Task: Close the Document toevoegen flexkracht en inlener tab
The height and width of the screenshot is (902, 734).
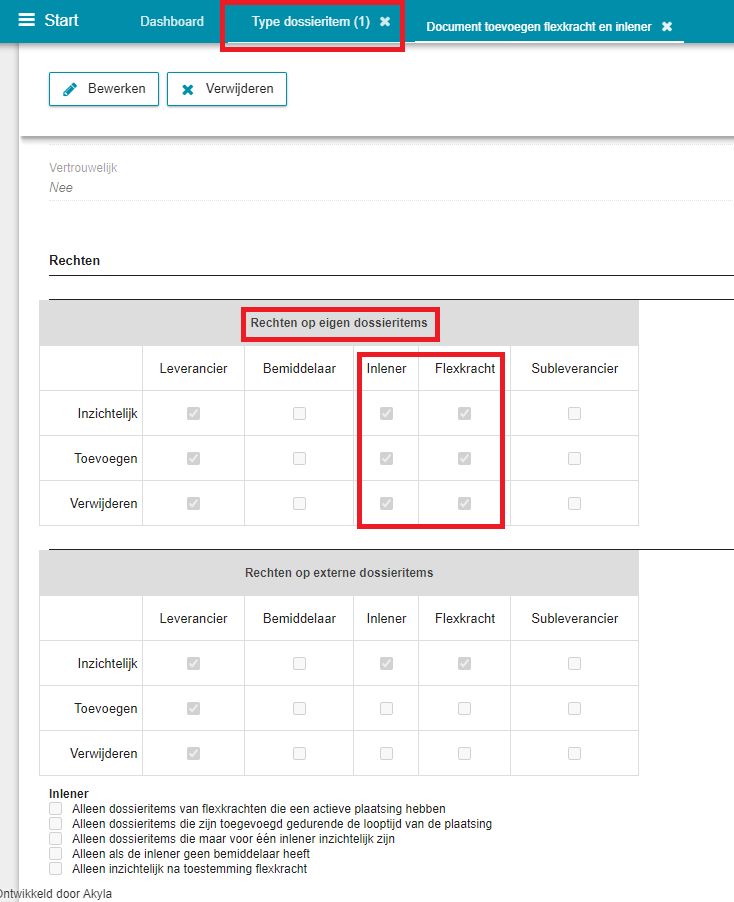Action: (x=667, y=27)
